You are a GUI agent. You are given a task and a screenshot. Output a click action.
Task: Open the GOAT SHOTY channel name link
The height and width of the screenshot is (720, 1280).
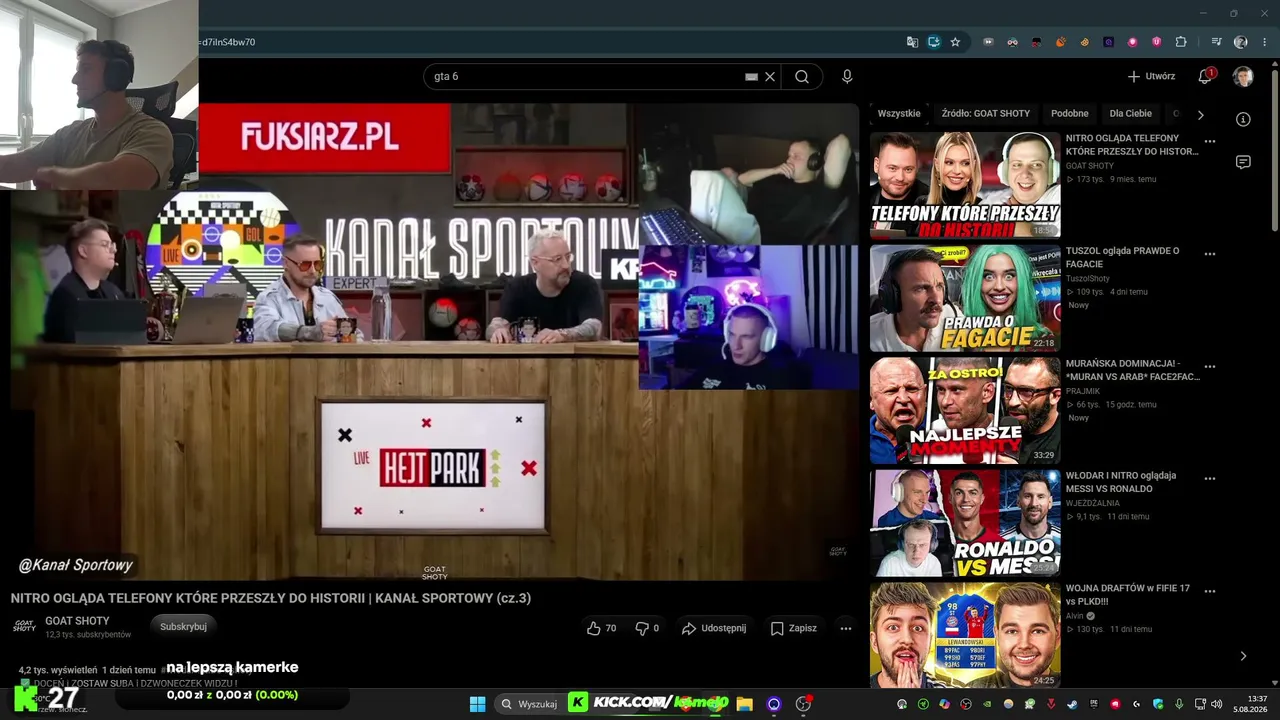(x=77, y=621)
